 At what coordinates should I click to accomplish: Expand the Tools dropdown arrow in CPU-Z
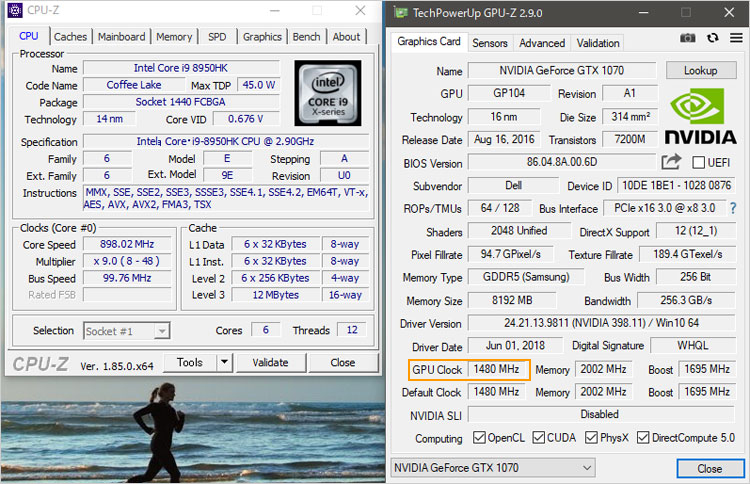(x=224, y=363)
